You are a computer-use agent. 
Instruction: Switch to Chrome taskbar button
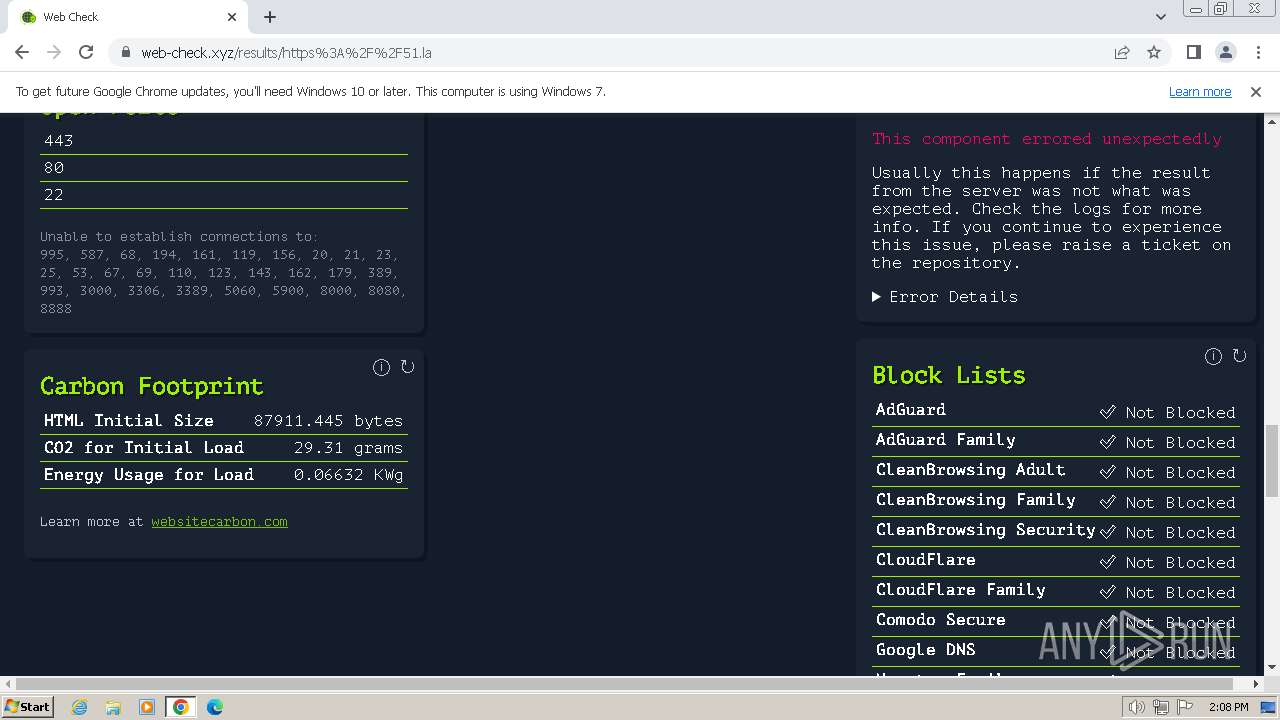(x=180, y=707)
